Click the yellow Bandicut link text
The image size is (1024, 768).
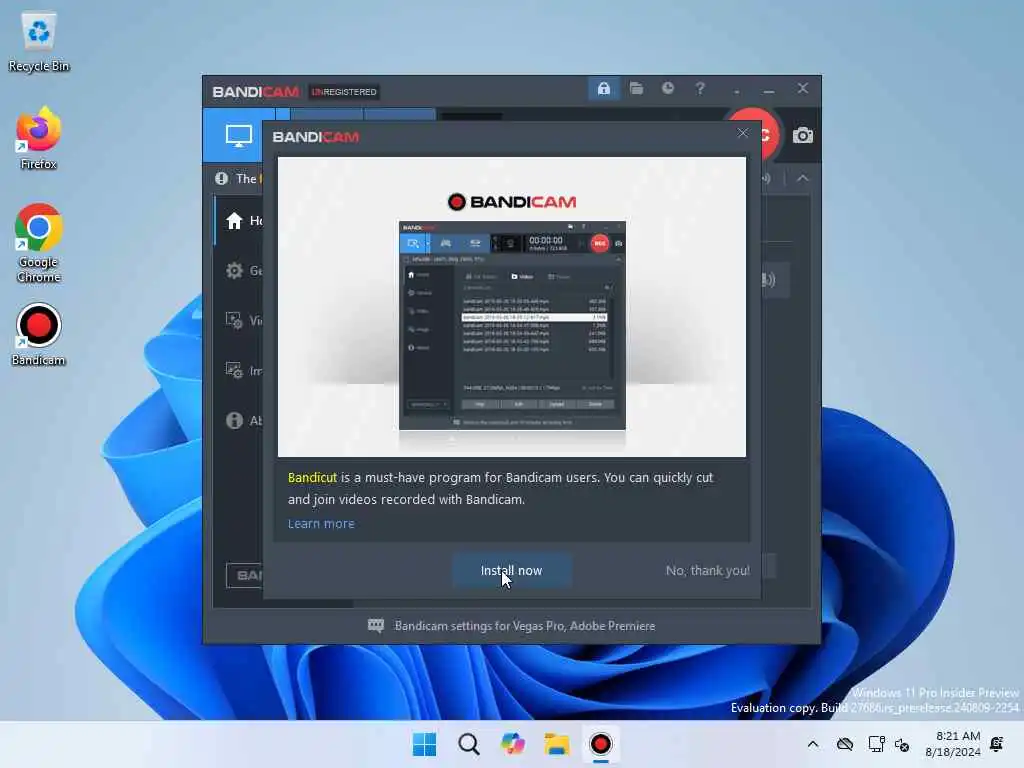(x=312, y=477)
